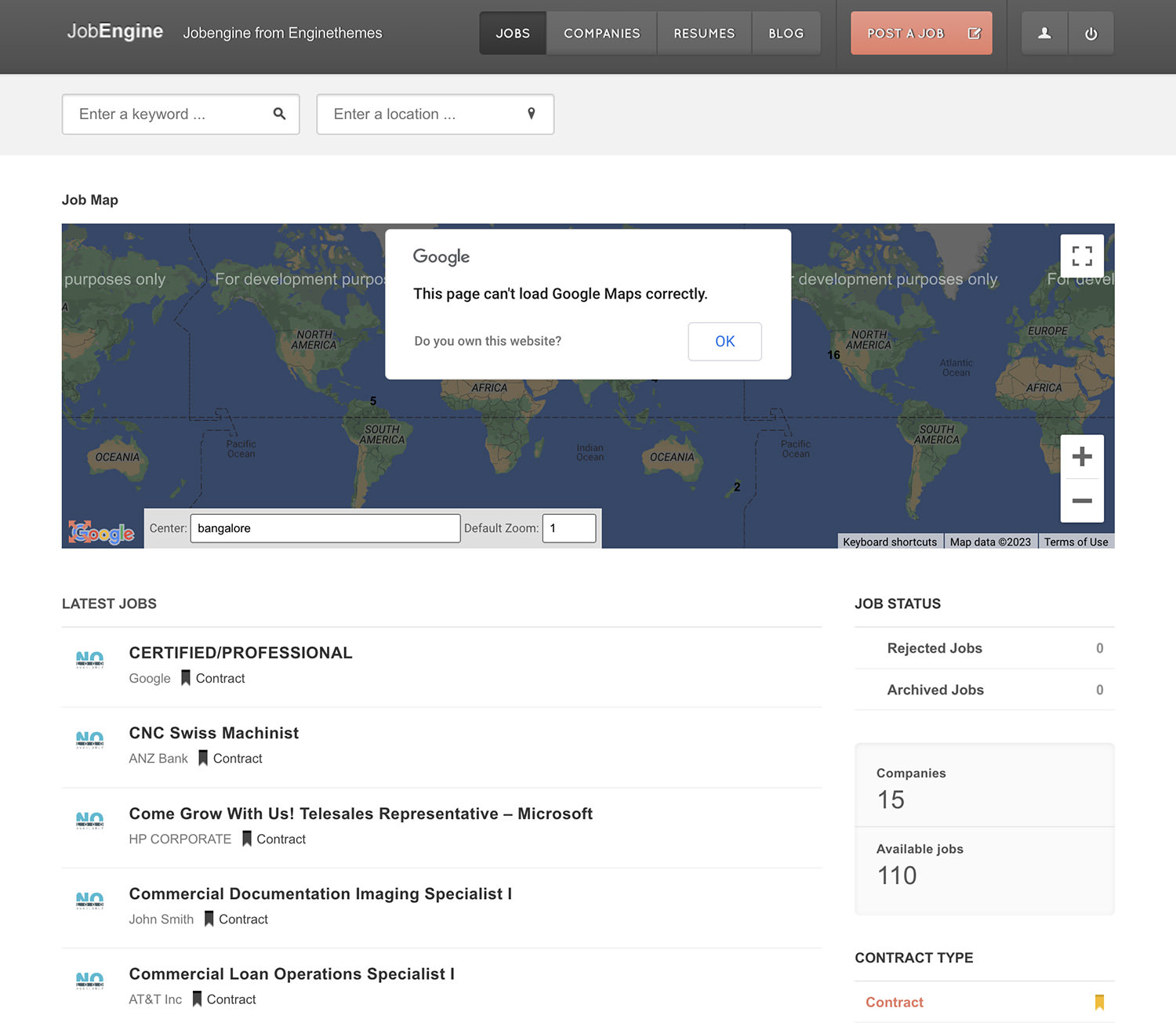The height and width of the screenshot is (1026, 1176).
Task: Open the JOBS navigation tab
Action: click(513, 33)
